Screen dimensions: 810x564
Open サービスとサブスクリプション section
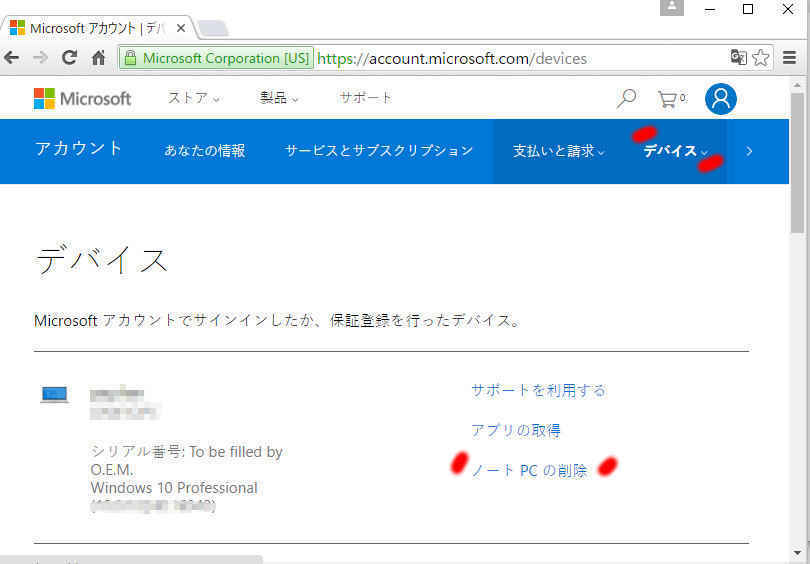379,151
